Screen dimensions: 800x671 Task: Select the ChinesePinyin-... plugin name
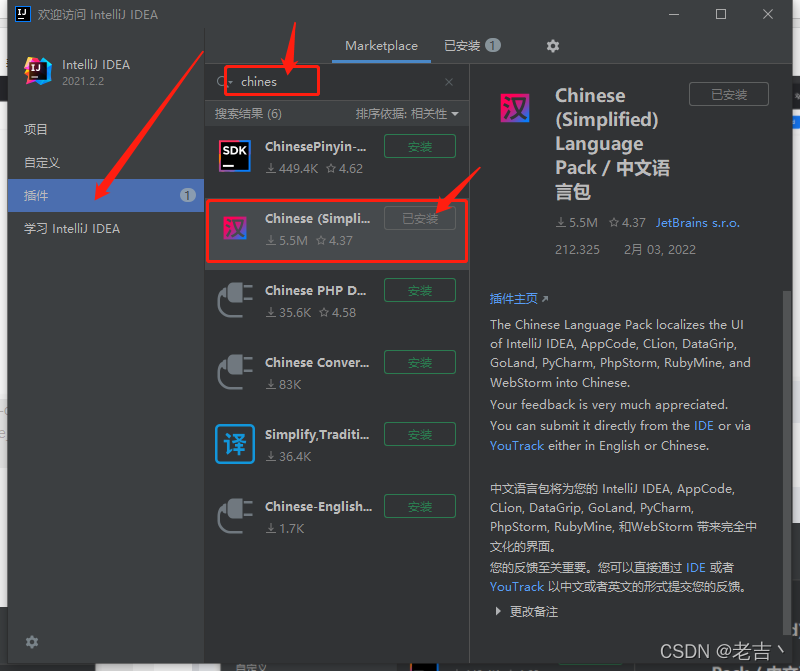coord(315,147)
